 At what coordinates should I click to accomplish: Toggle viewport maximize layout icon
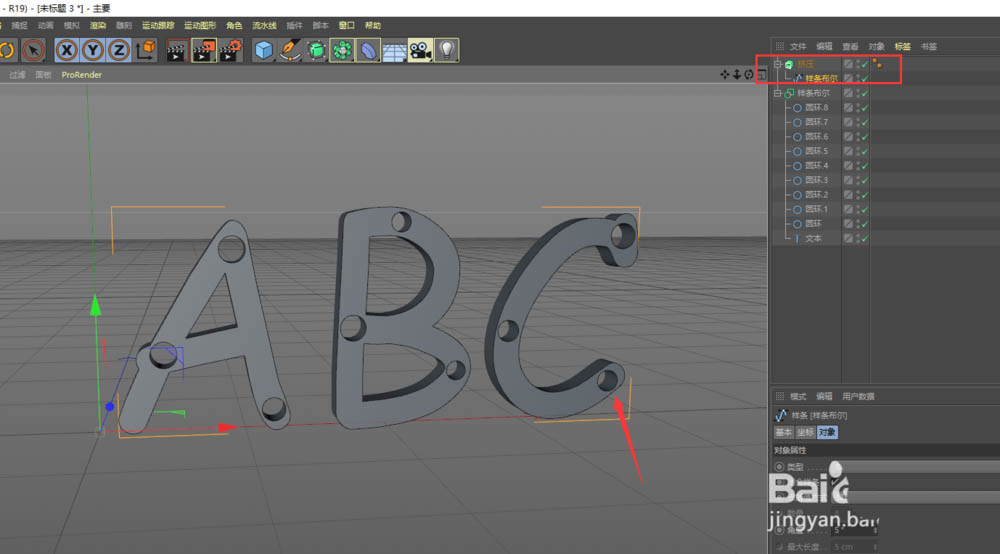click(761, 75)
